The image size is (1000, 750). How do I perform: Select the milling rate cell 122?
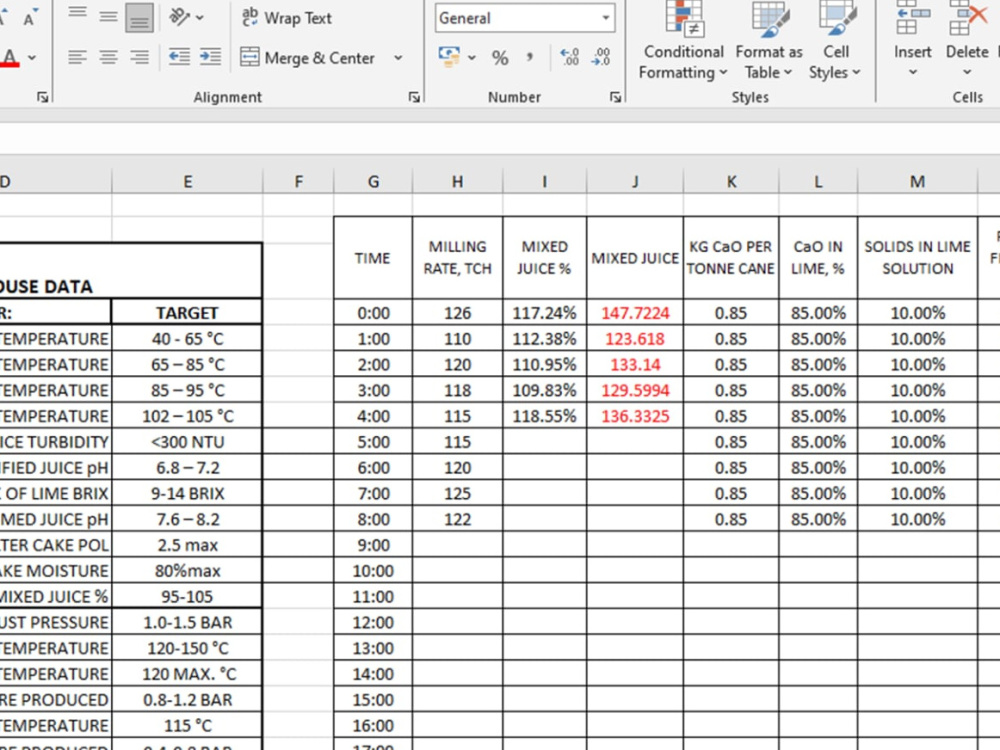coord(457,520)
